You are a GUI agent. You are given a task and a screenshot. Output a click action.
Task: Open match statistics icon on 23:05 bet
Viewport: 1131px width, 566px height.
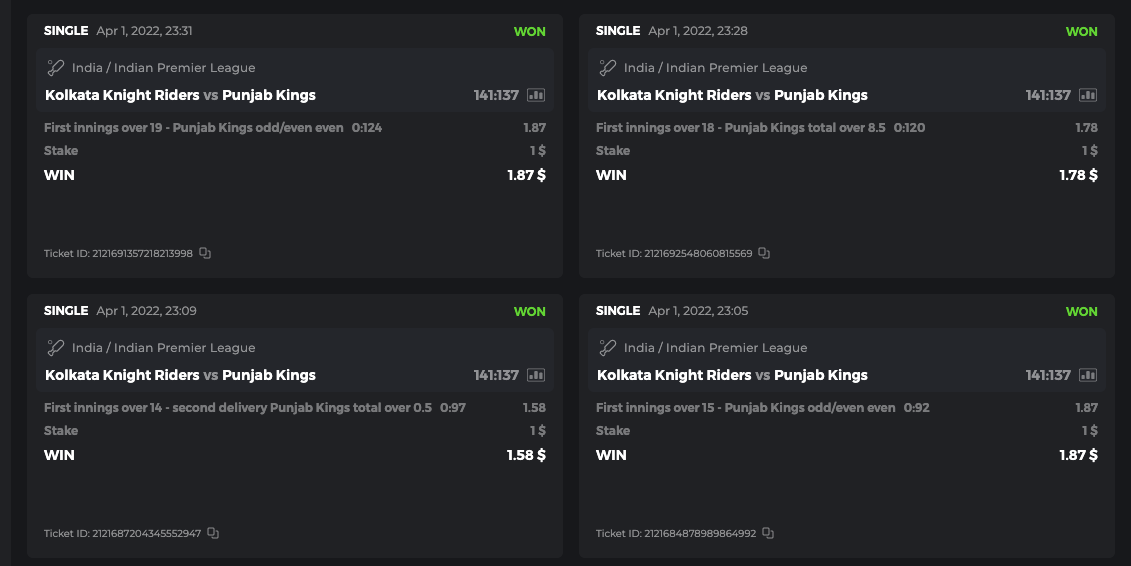(1088, 376)
